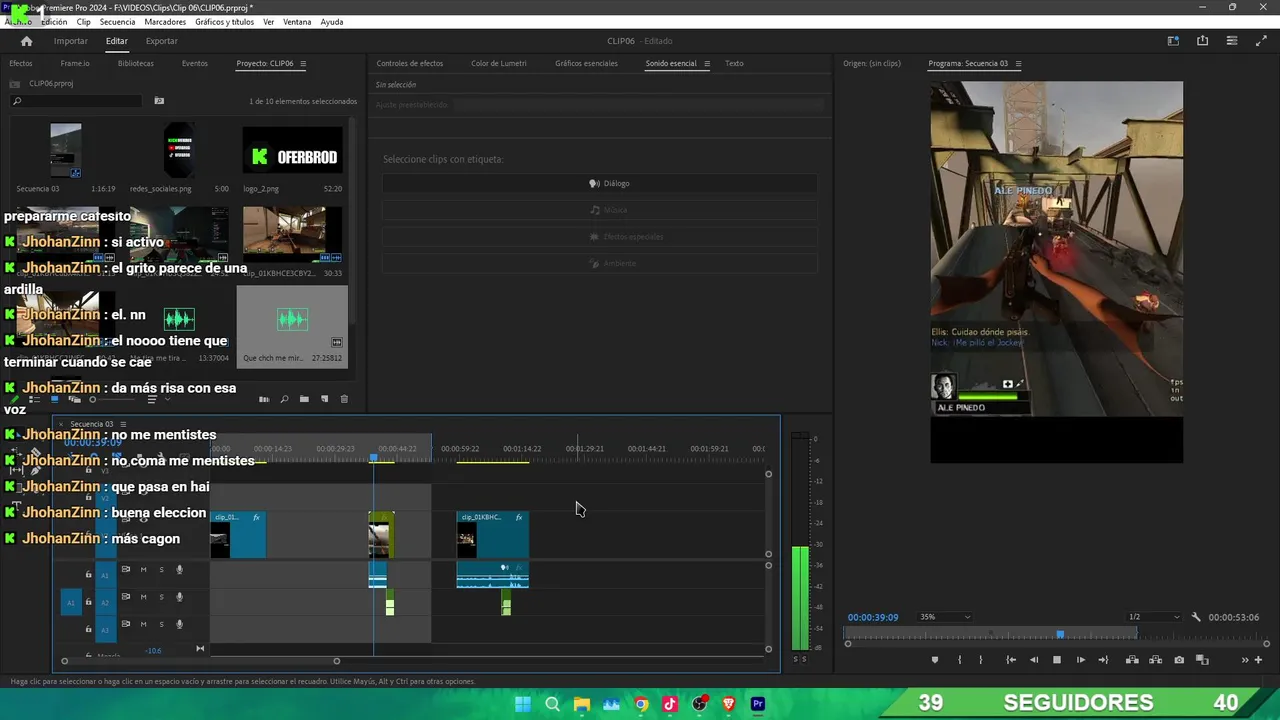Mute audio track A3
Viewport: 1280px width, 720px height.
tap(143, 624)
